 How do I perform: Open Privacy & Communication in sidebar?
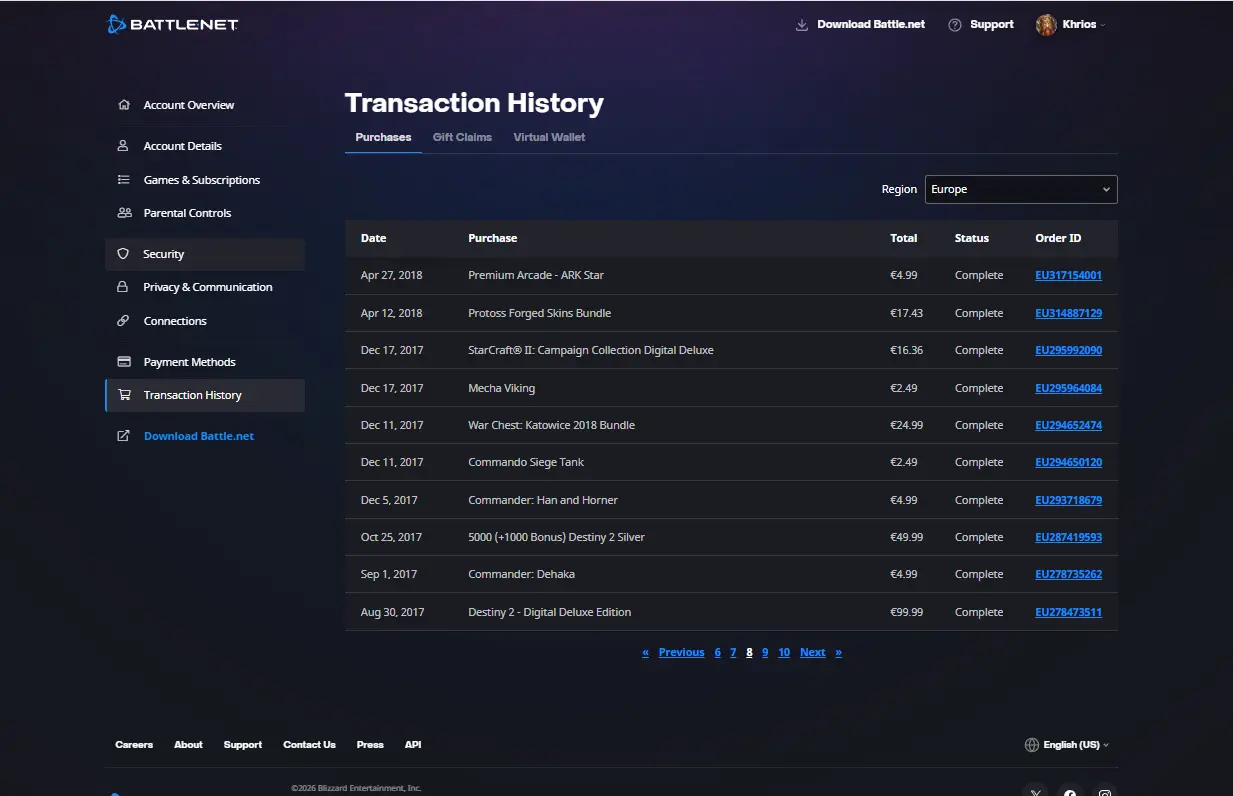coord(205,287)
